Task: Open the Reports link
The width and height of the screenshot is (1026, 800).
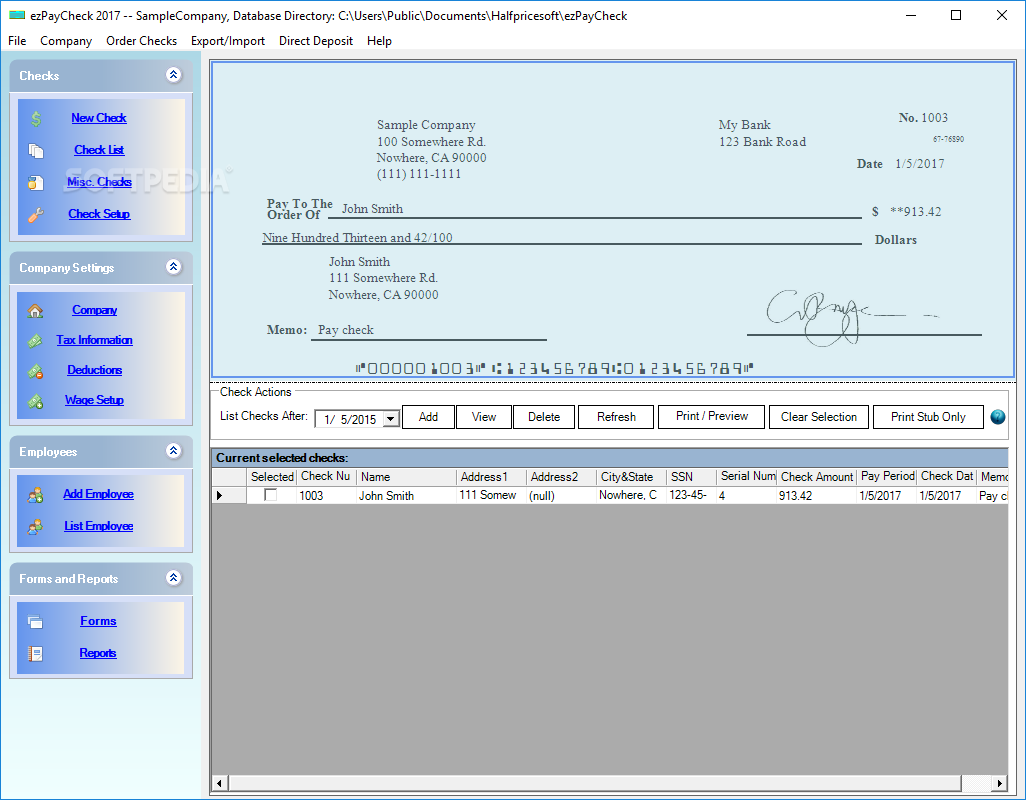Action: (98, 653)
